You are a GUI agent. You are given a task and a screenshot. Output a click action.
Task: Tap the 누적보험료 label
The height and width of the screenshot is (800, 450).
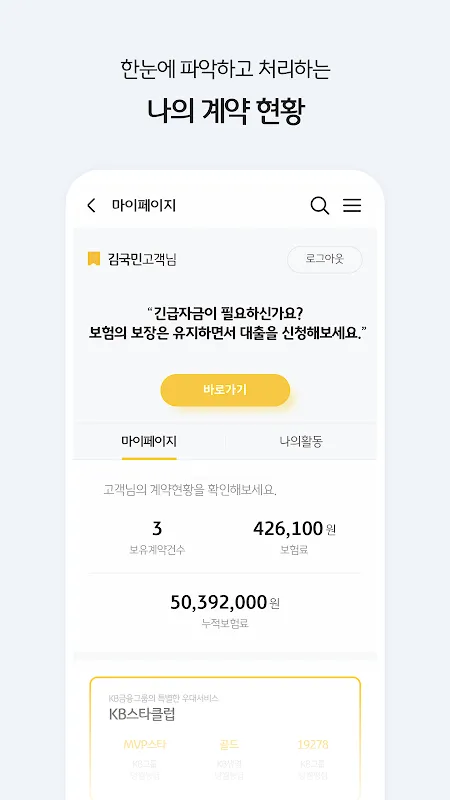click(x=225, y=623)
